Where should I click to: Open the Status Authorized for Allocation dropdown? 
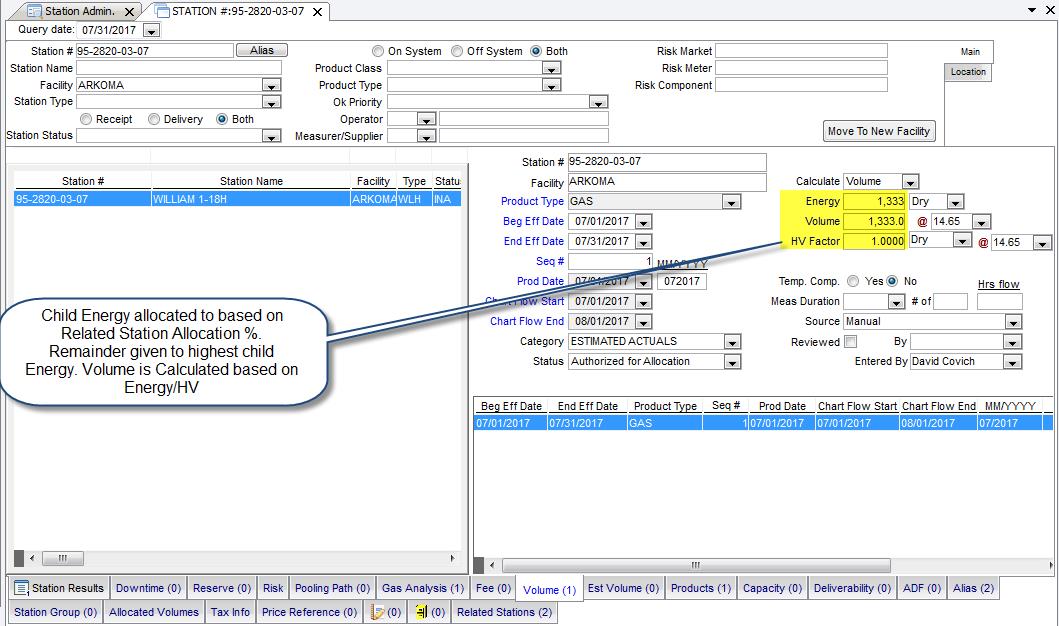[x=732, y=362]
